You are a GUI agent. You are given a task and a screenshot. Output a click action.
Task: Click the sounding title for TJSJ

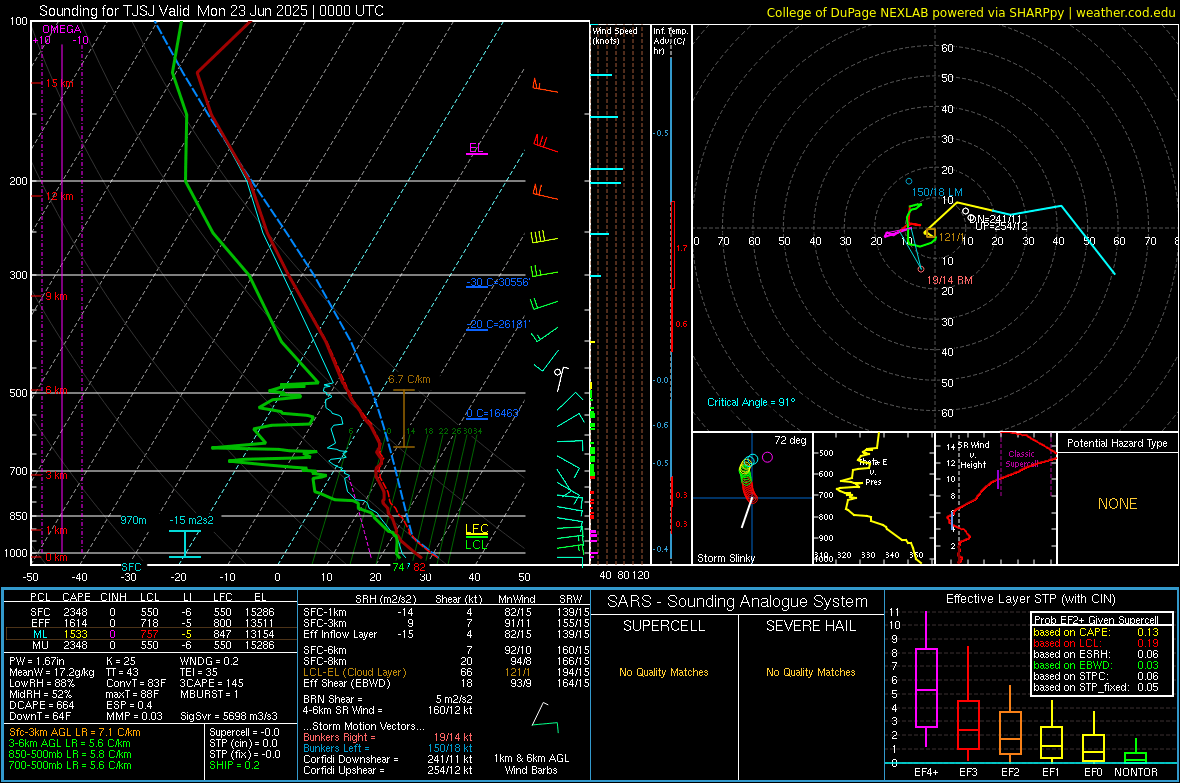pos(211,11)
